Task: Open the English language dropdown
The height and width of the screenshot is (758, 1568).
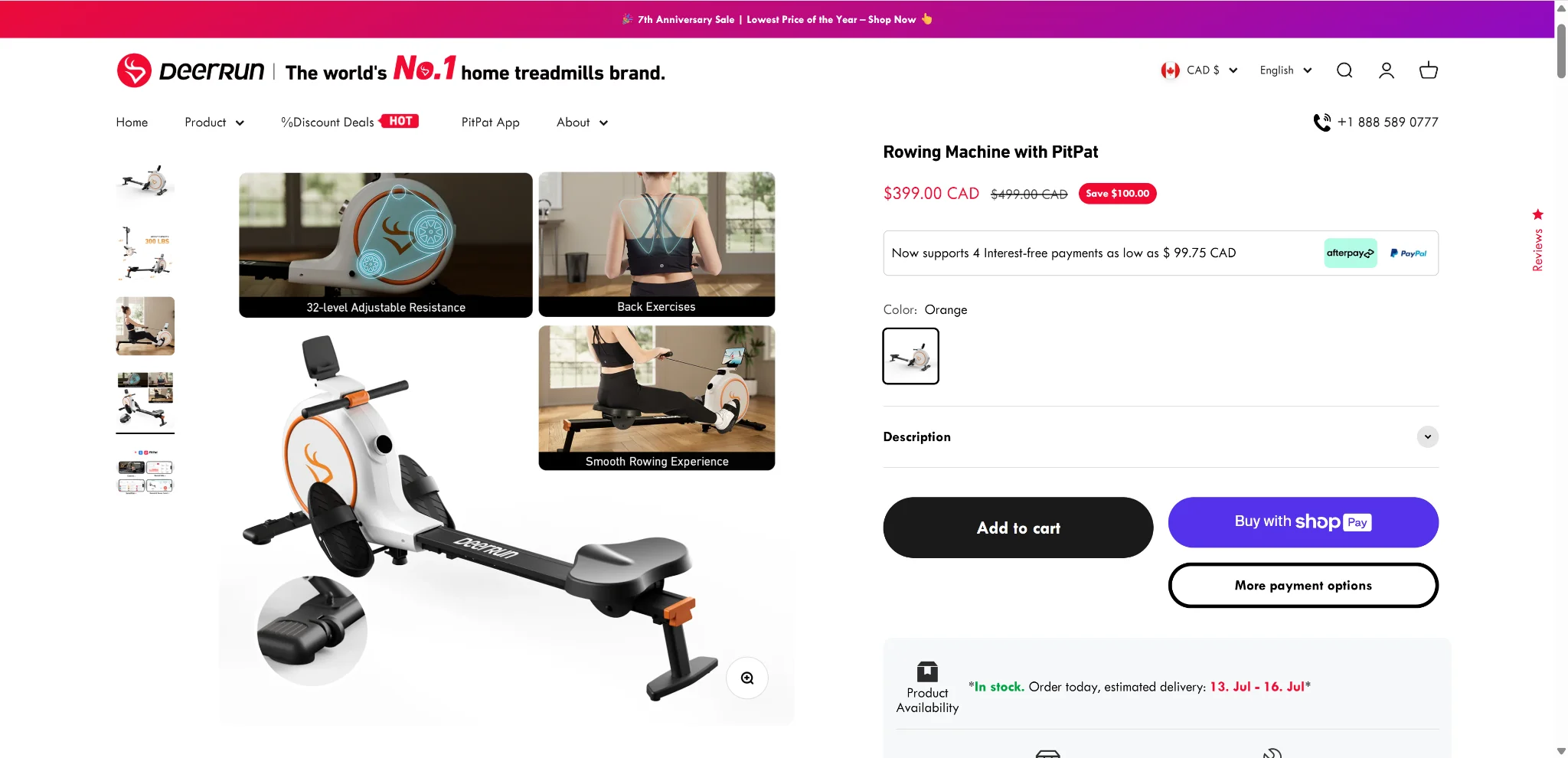Action: coord(1286,70)
